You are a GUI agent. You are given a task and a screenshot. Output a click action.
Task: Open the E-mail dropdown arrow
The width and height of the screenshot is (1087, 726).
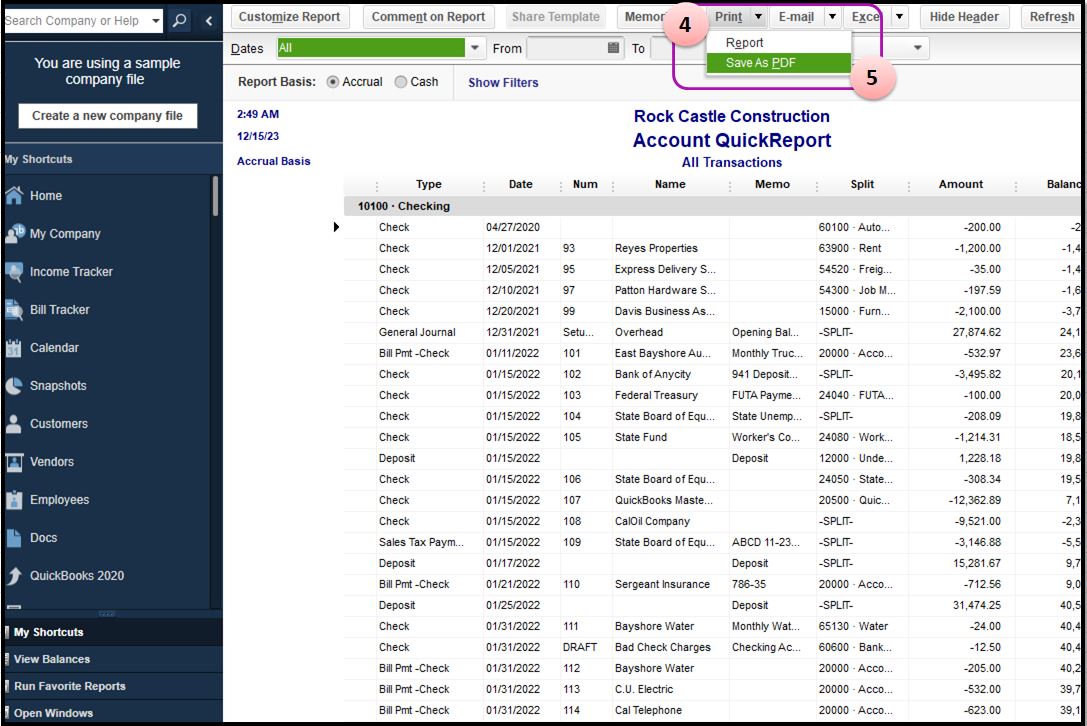click(x=832, y=17)
